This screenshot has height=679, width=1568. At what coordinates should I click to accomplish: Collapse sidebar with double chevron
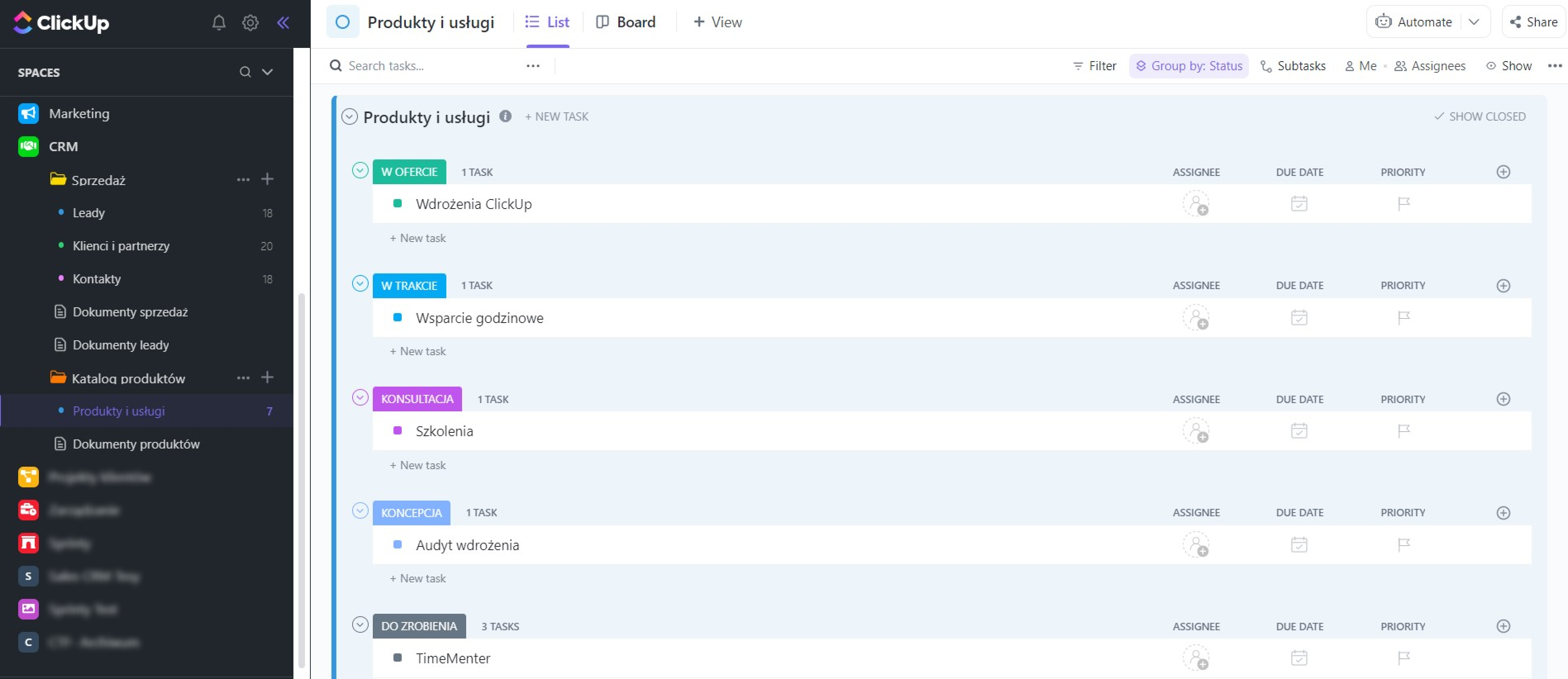(x=283, y=23)
